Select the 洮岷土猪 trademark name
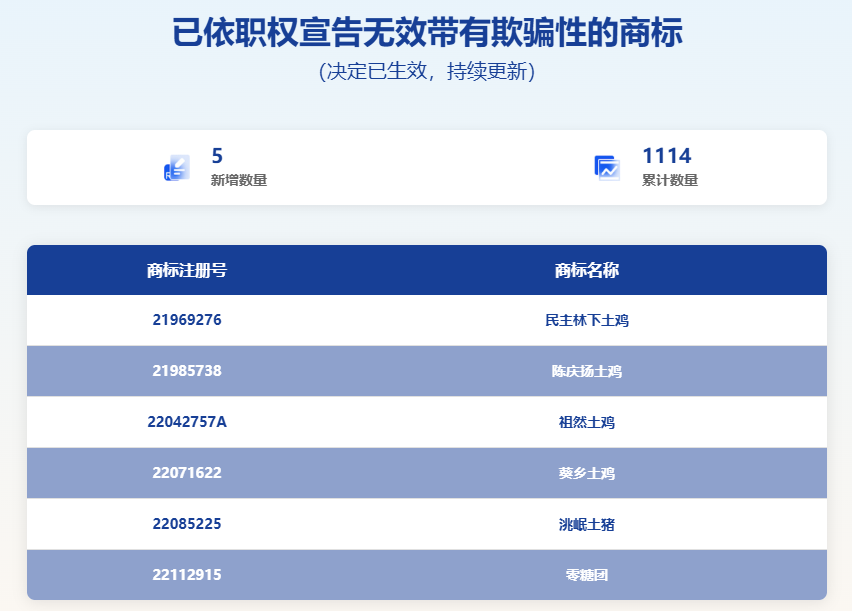The height and width of the screenshot is (611, 852). (587, 525)
